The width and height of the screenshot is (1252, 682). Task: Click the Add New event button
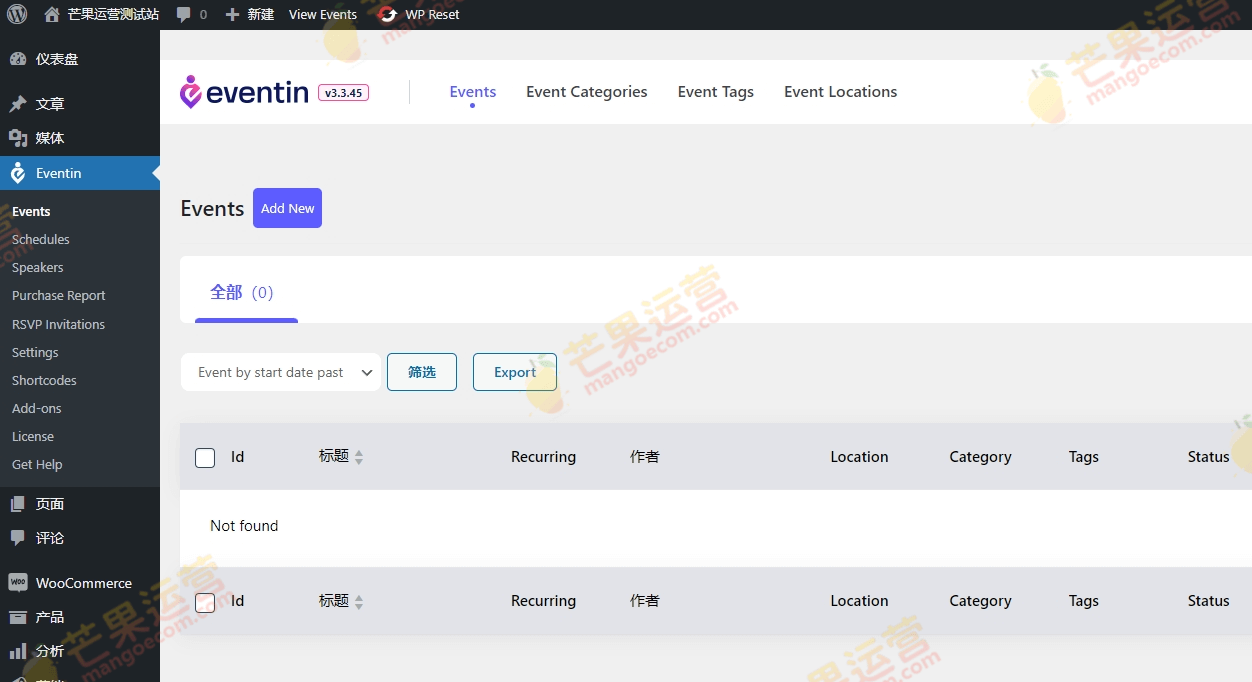(287, 208)
